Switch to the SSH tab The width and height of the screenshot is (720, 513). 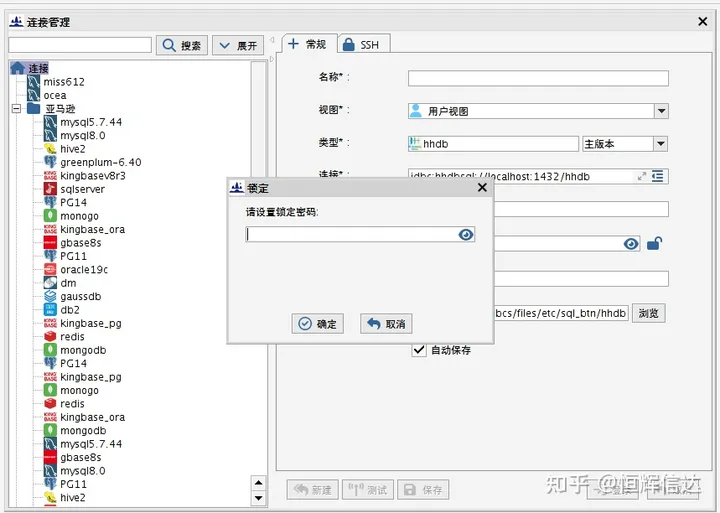click(364, 45)
